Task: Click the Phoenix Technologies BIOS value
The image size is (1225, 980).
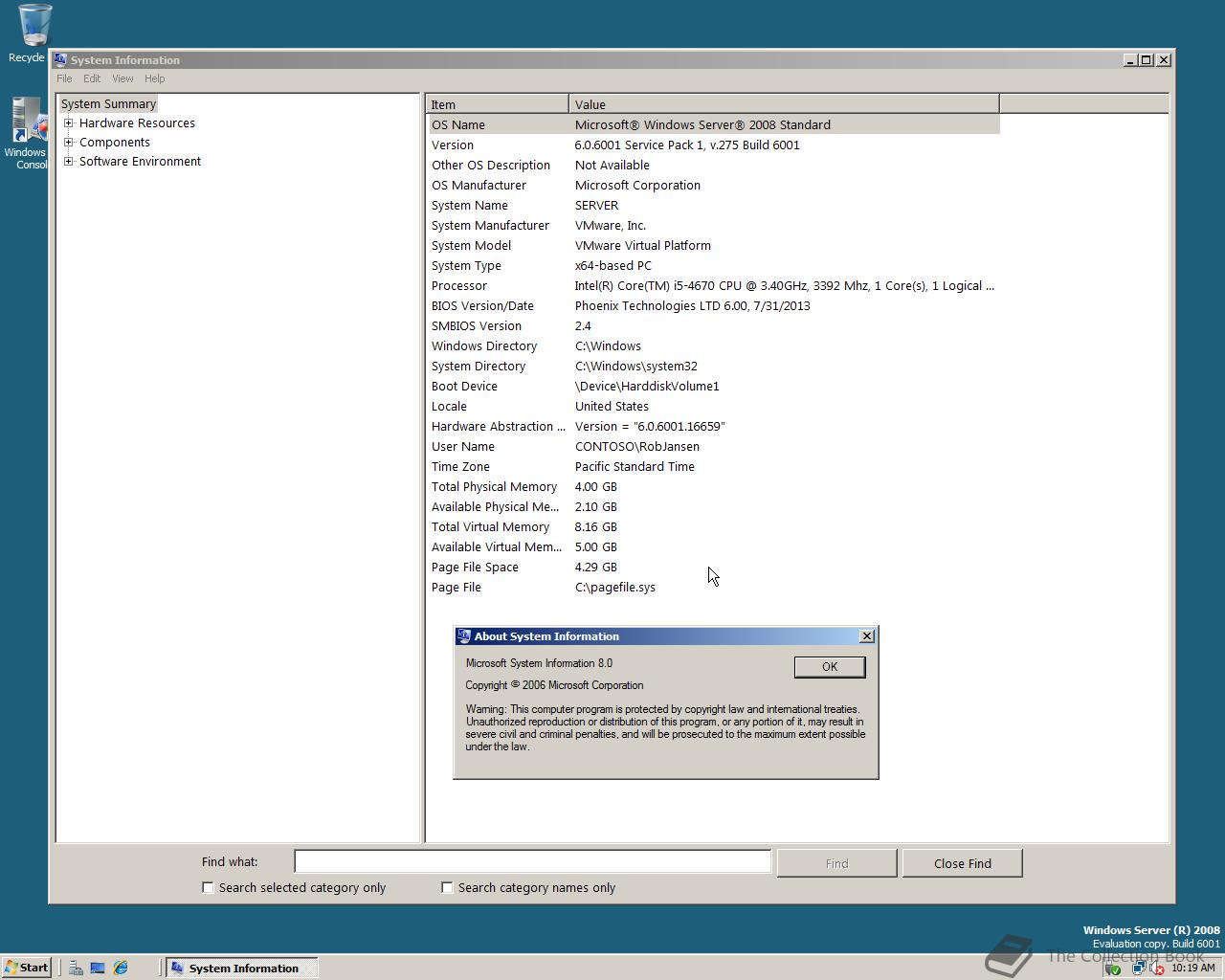Action: coord(692,306)
